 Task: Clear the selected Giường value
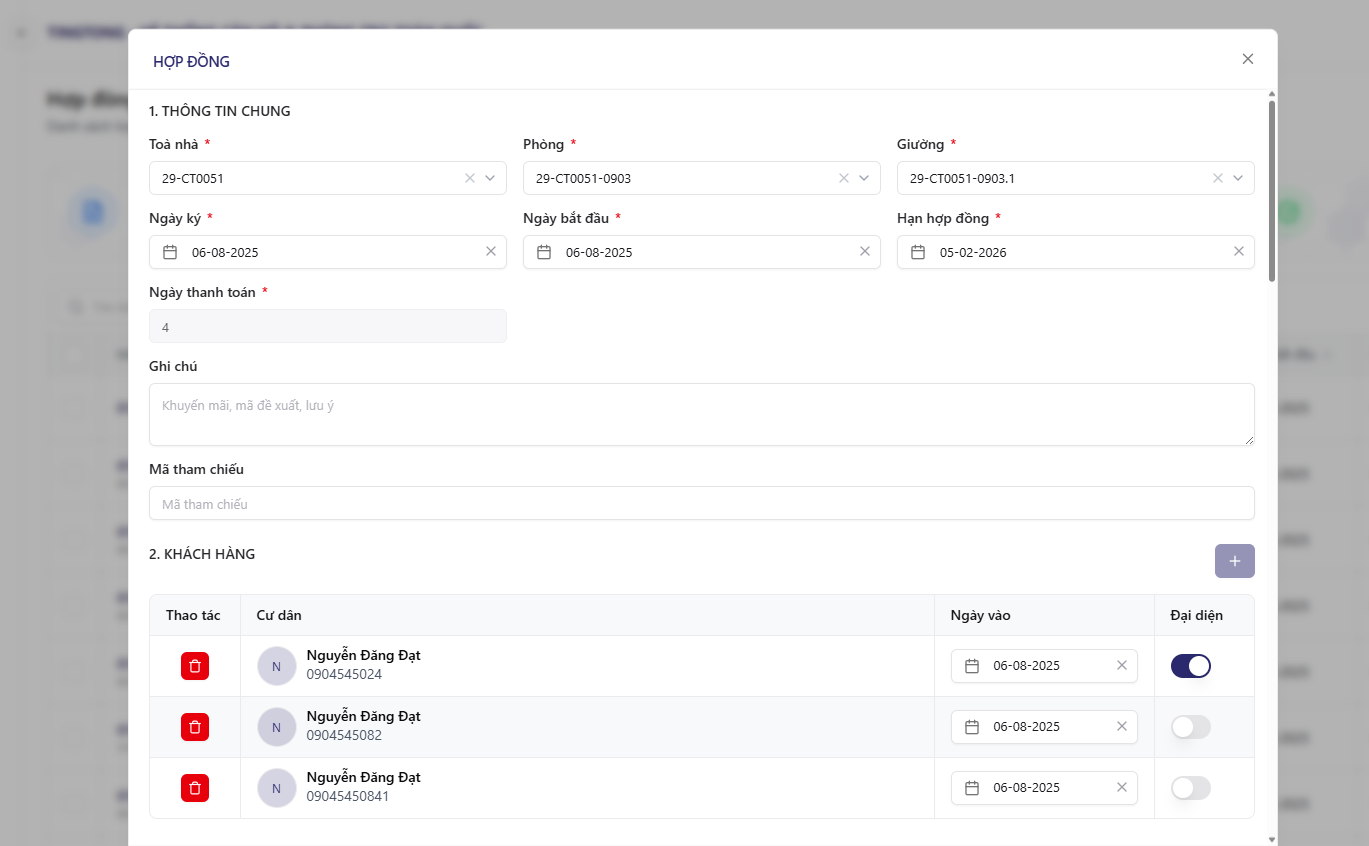1218,178
